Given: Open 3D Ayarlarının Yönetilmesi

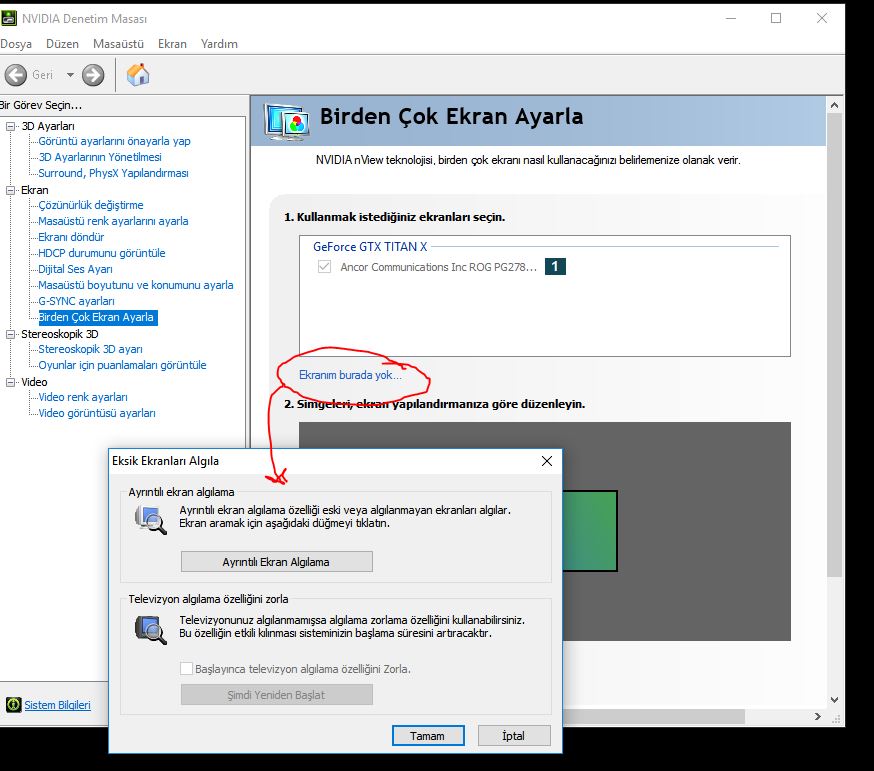Looking at the screenshot, I should coord(100,157).
